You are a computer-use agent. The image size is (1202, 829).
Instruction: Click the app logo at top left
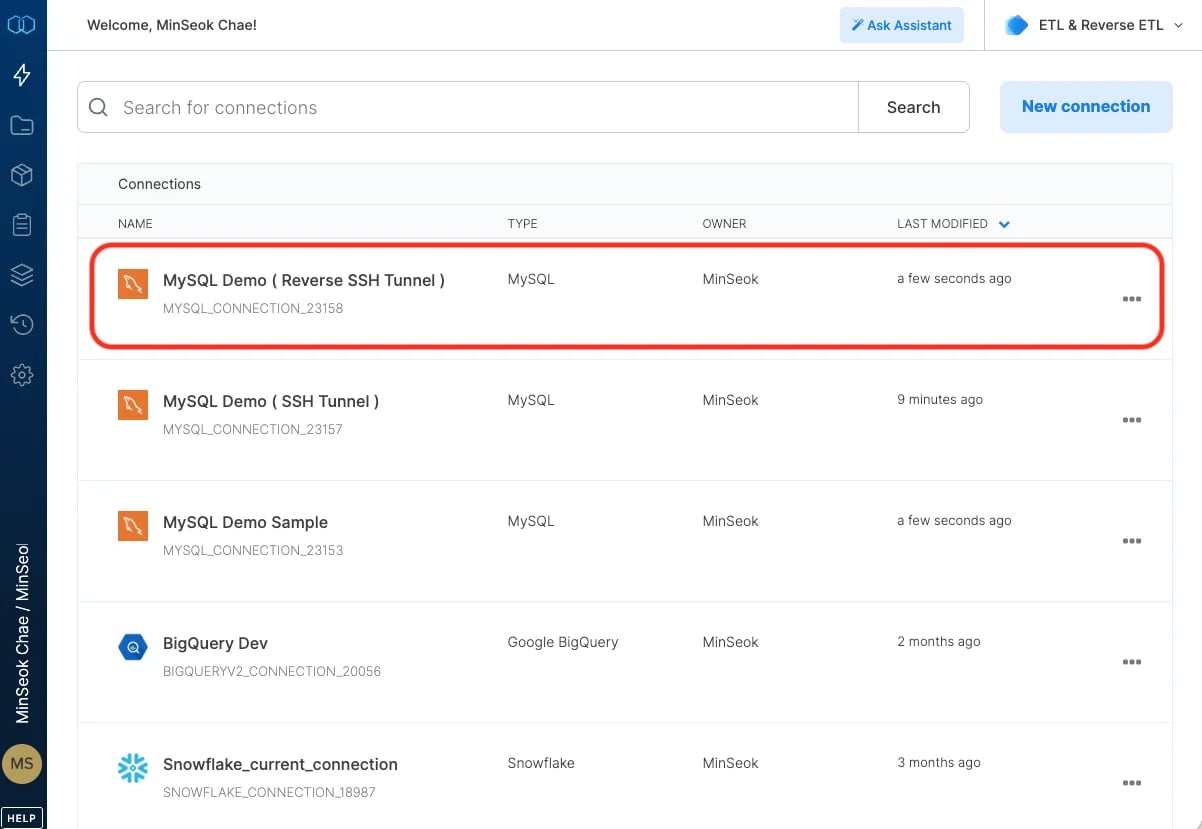pyautogui.click(x=22, y=25)
